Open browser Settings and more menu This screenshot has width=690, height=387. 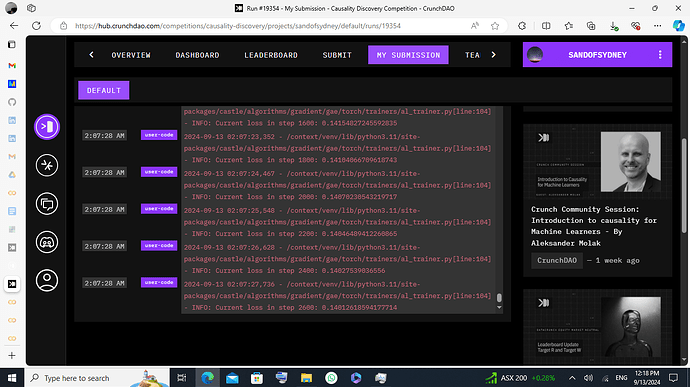[x=657, y=26]
